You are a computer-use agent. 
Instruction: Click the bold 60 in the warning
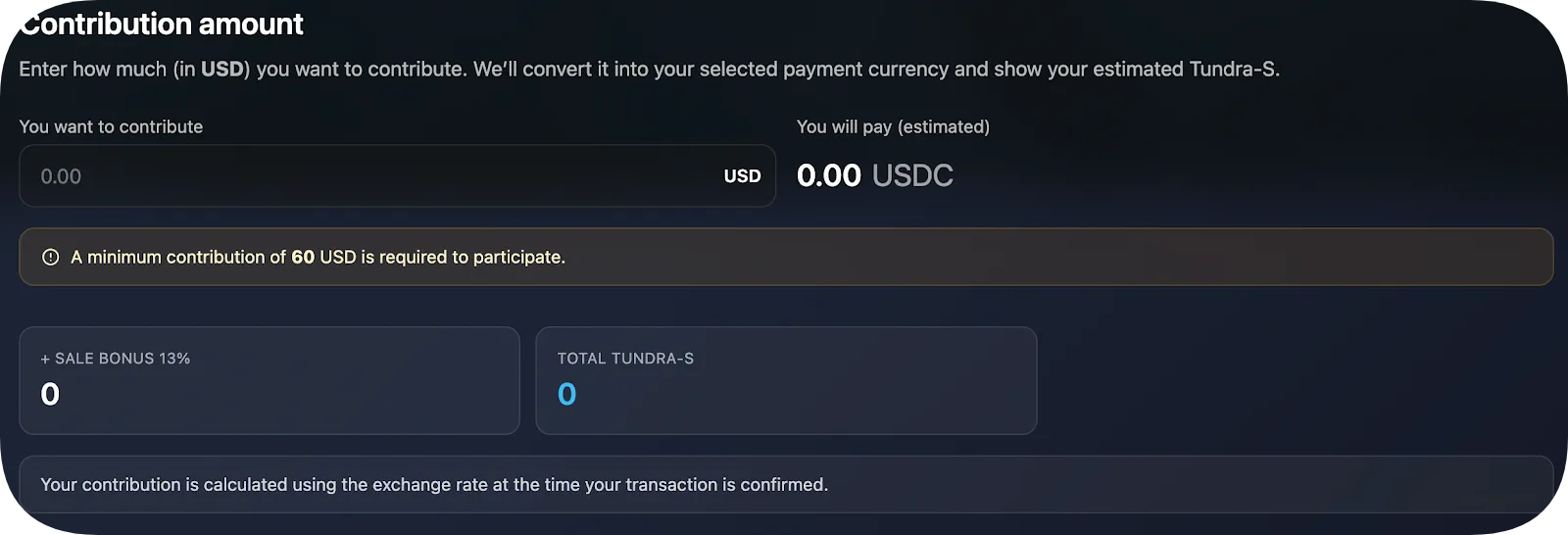pos(303,257)
